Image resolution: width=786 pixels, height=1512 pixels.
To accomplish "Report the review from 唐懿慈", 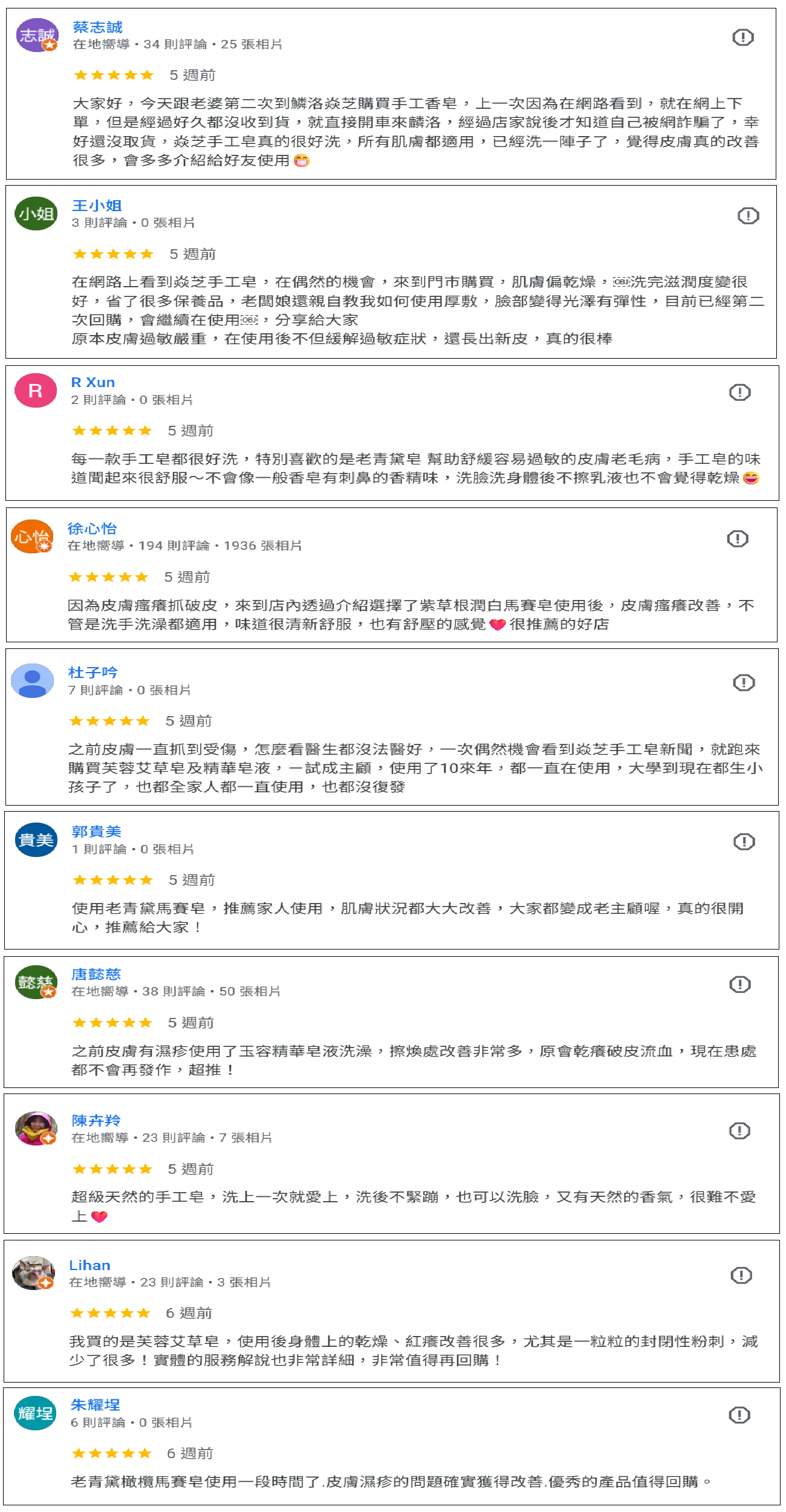I will point(739,984).
